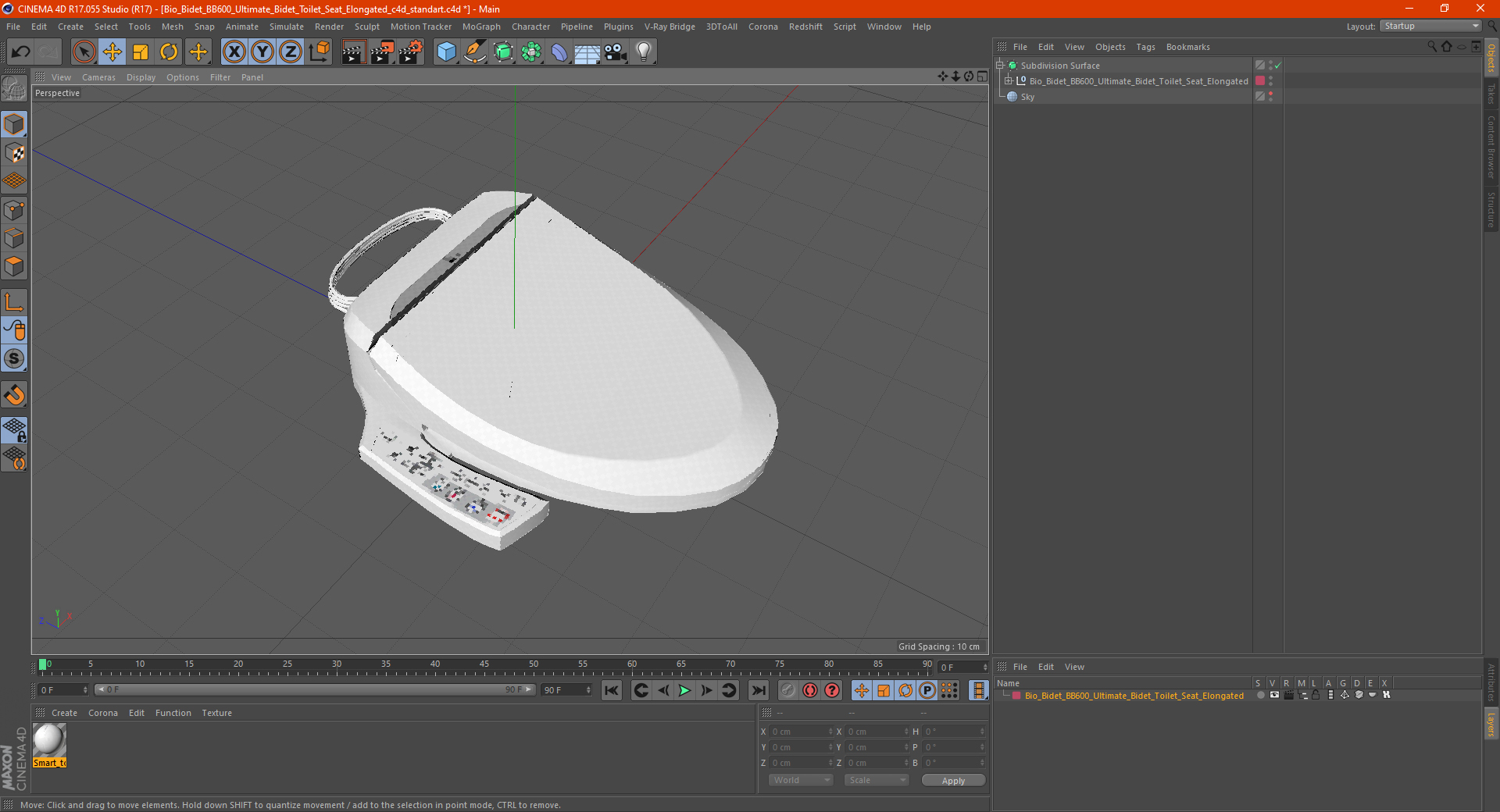Toggle X axis lock
Image resolution: width=1500 pixels, height=812 pixels.
(x=234, y=52)
